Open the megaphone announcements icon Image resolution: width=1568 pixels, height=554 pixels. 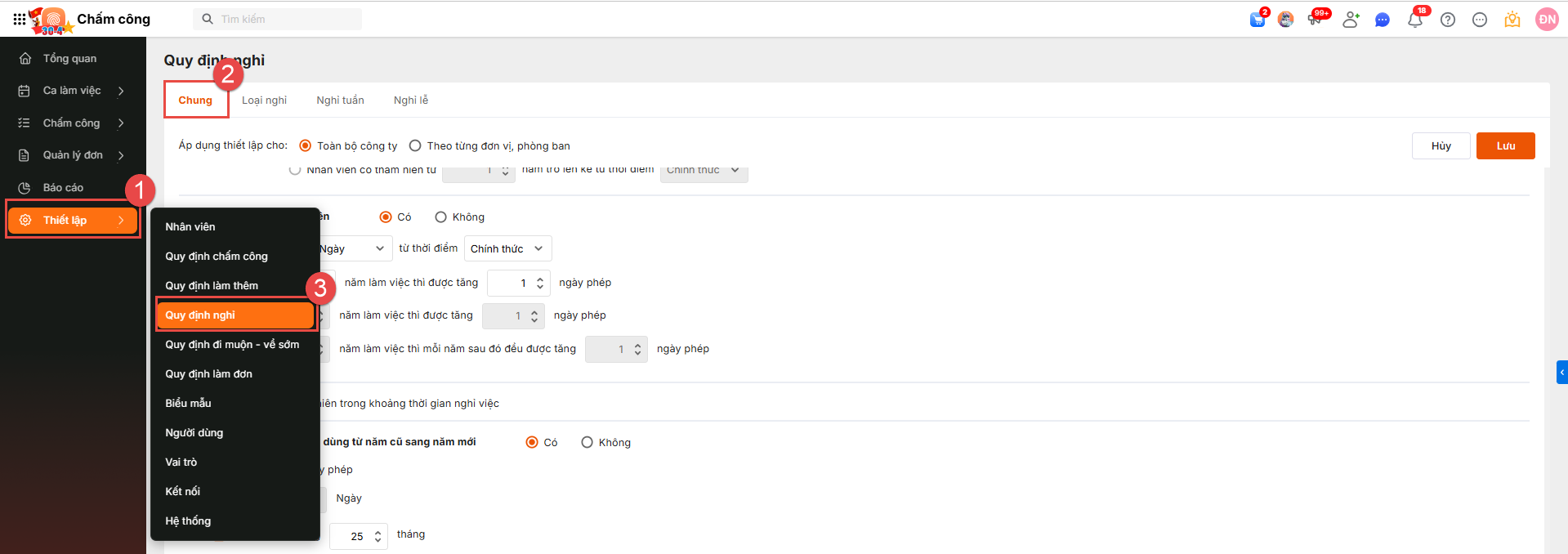point(1315,20)
